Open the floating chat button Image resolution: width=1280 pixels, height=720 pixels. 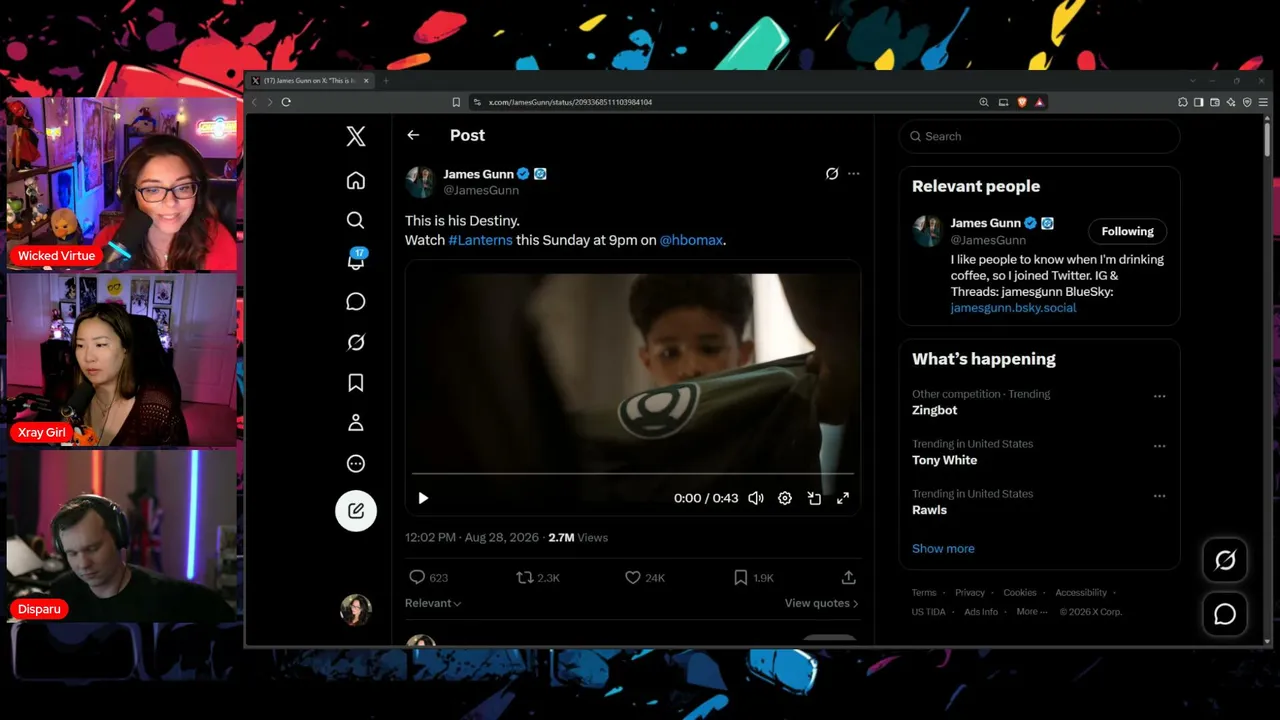1225,614
